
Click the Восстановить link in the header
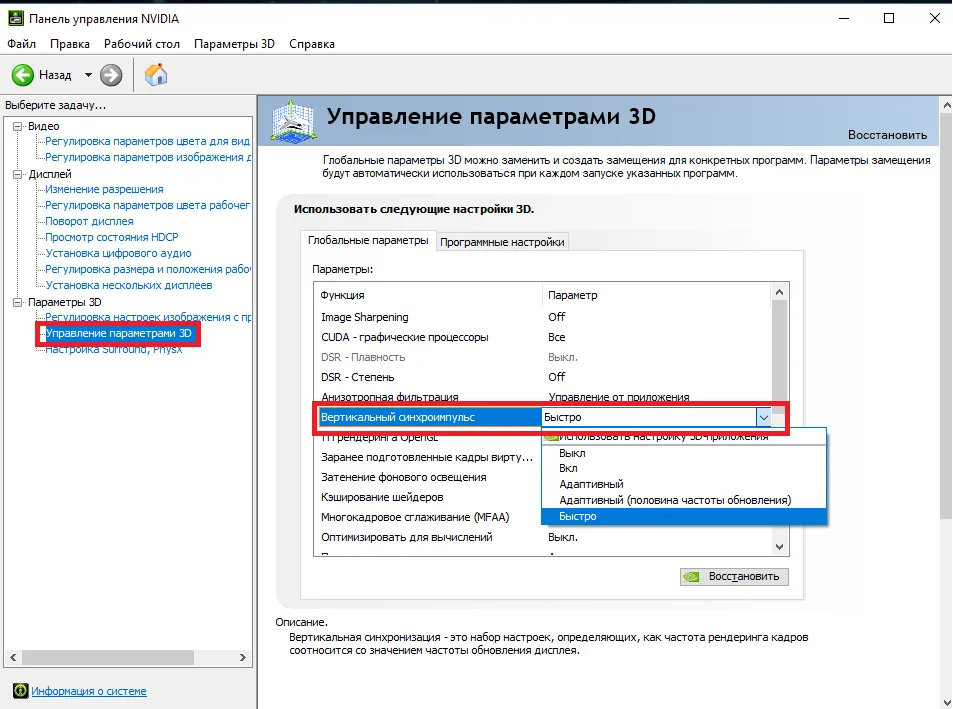[887, 135]
